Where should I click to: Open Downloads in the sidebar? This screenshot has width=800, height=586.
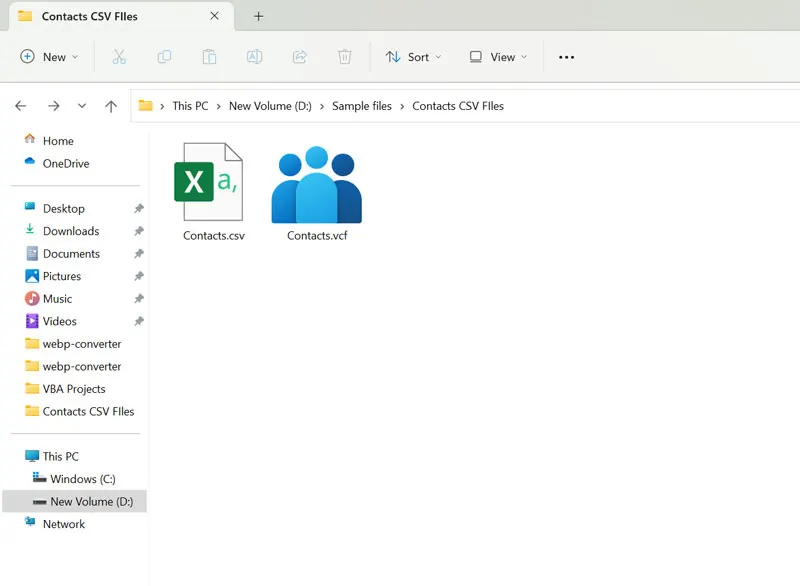point(70,231)
